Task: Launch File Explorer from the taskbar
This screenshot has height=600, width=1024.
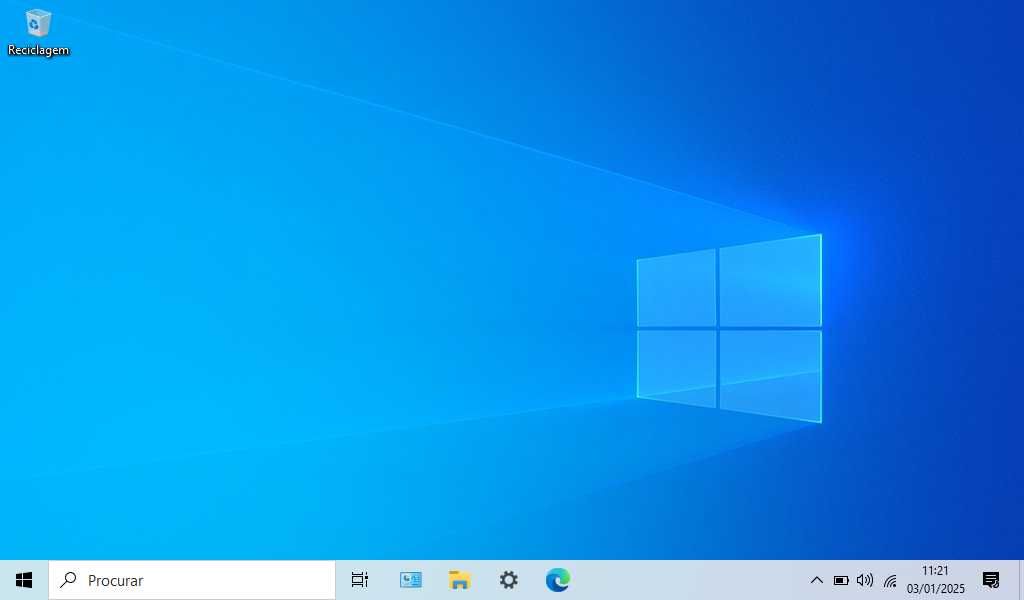Action: click(460, 580)
